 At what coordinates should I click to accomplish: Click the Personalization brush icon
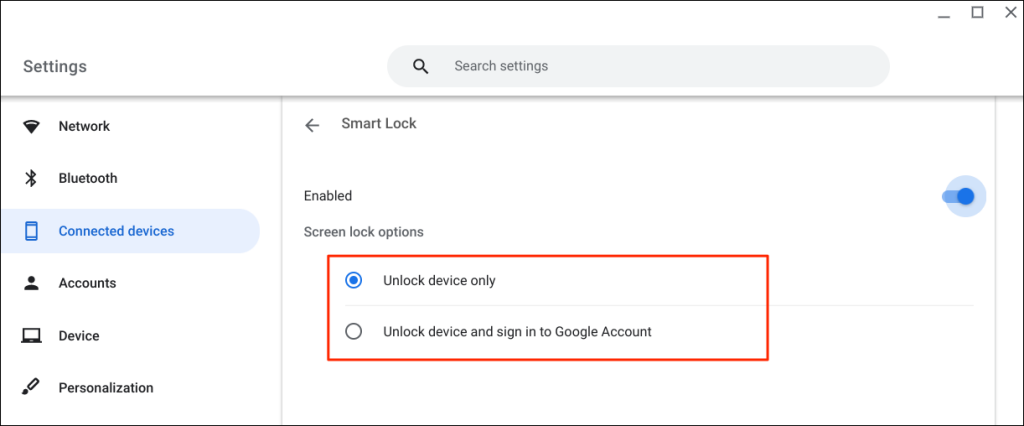(x=31, y=388)
